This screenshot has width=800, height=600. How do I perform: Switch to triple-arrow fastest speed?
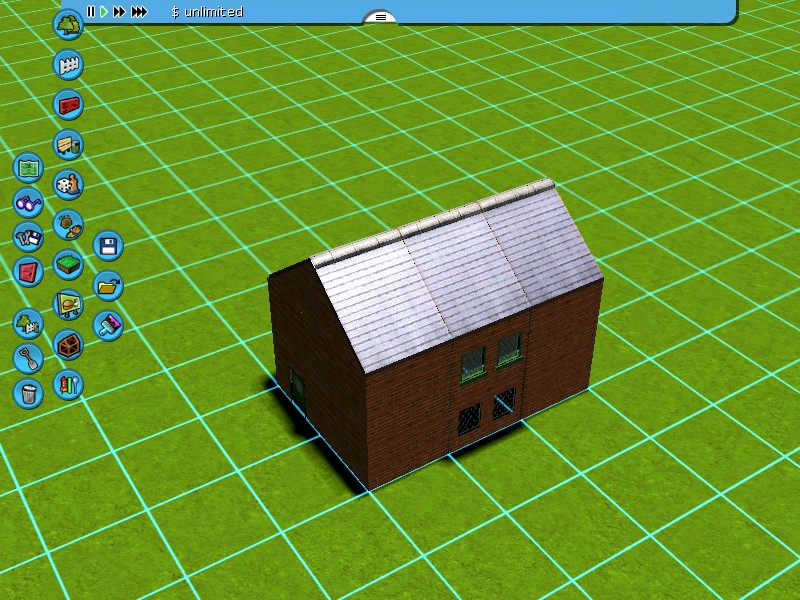point(140,12)
